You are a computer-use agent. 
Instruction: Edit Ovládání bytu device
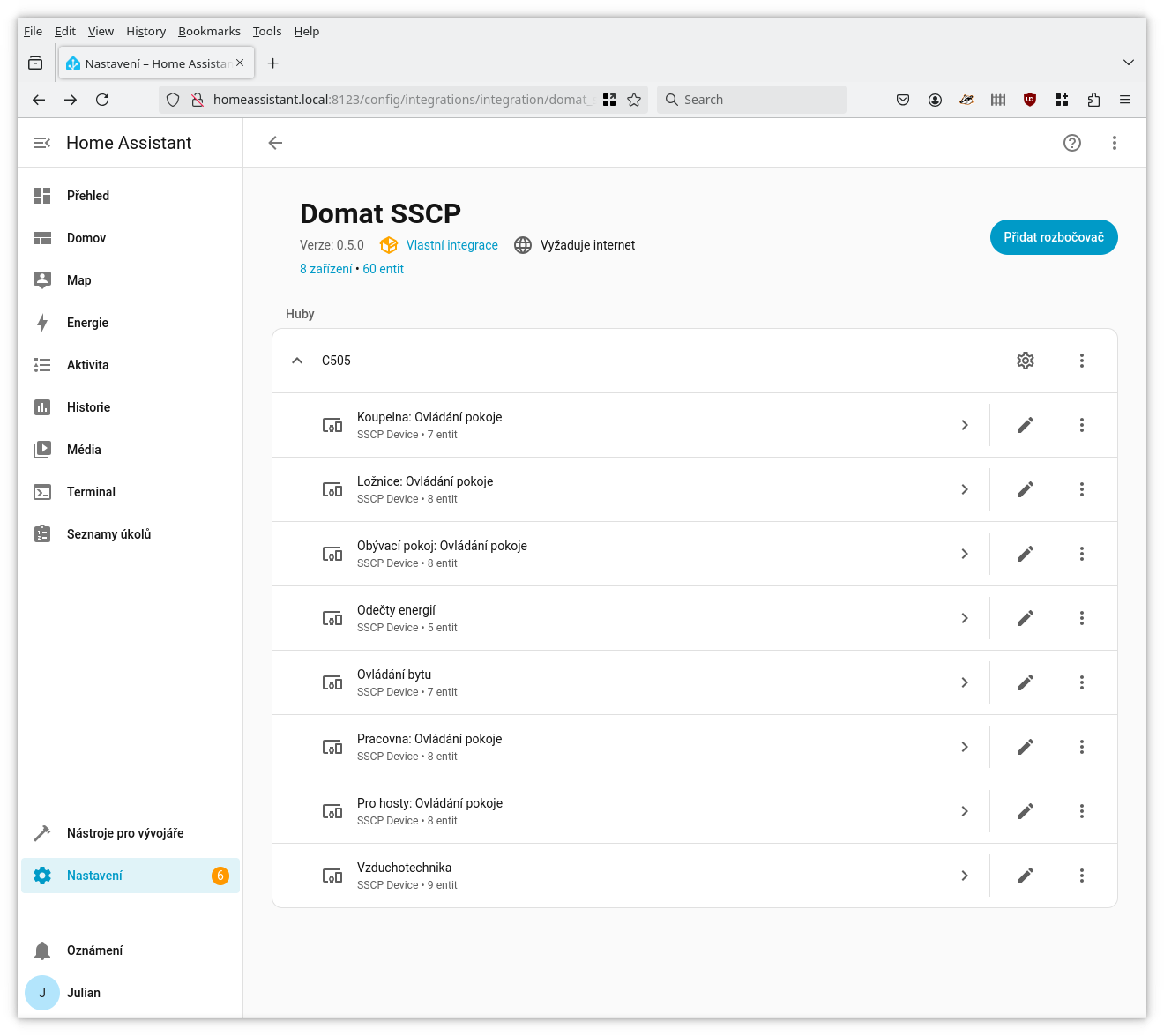1026,682
